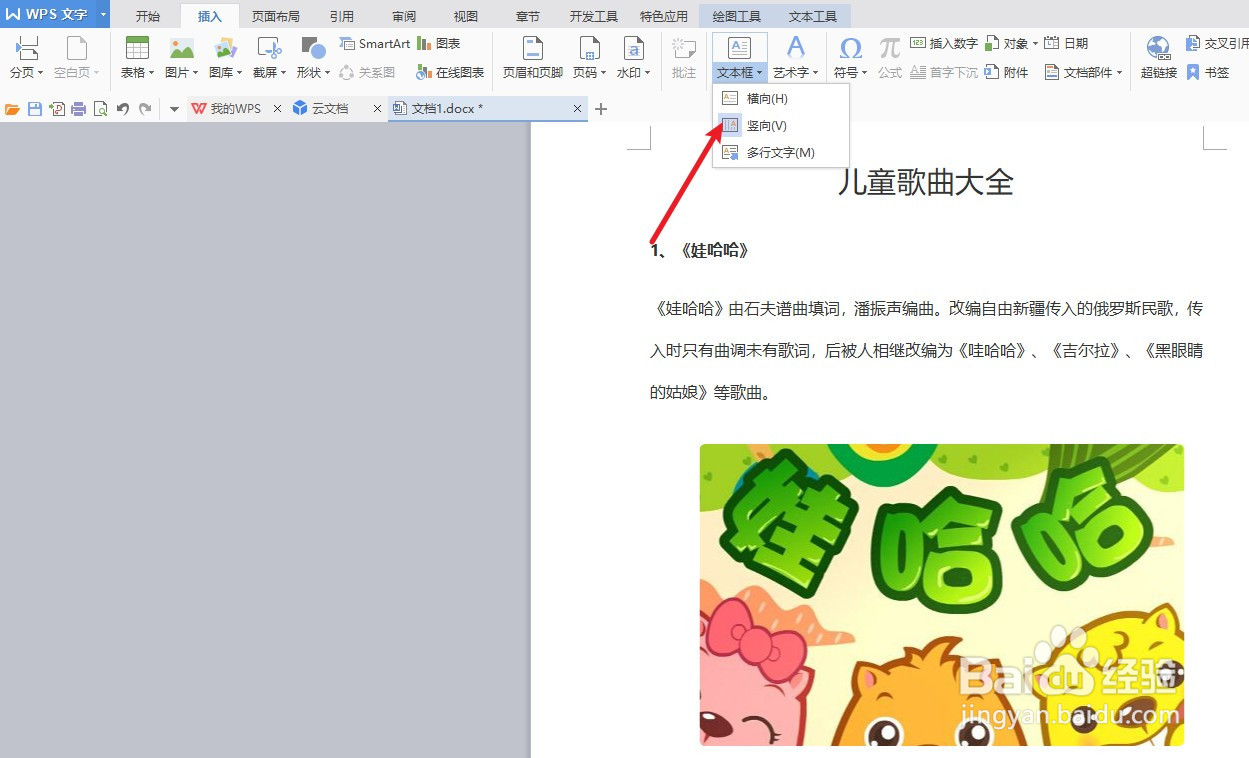This screenshot has height=758, width=1249.
Task: Click the 水印 watermark icon
Action: (x=633, y=48)
